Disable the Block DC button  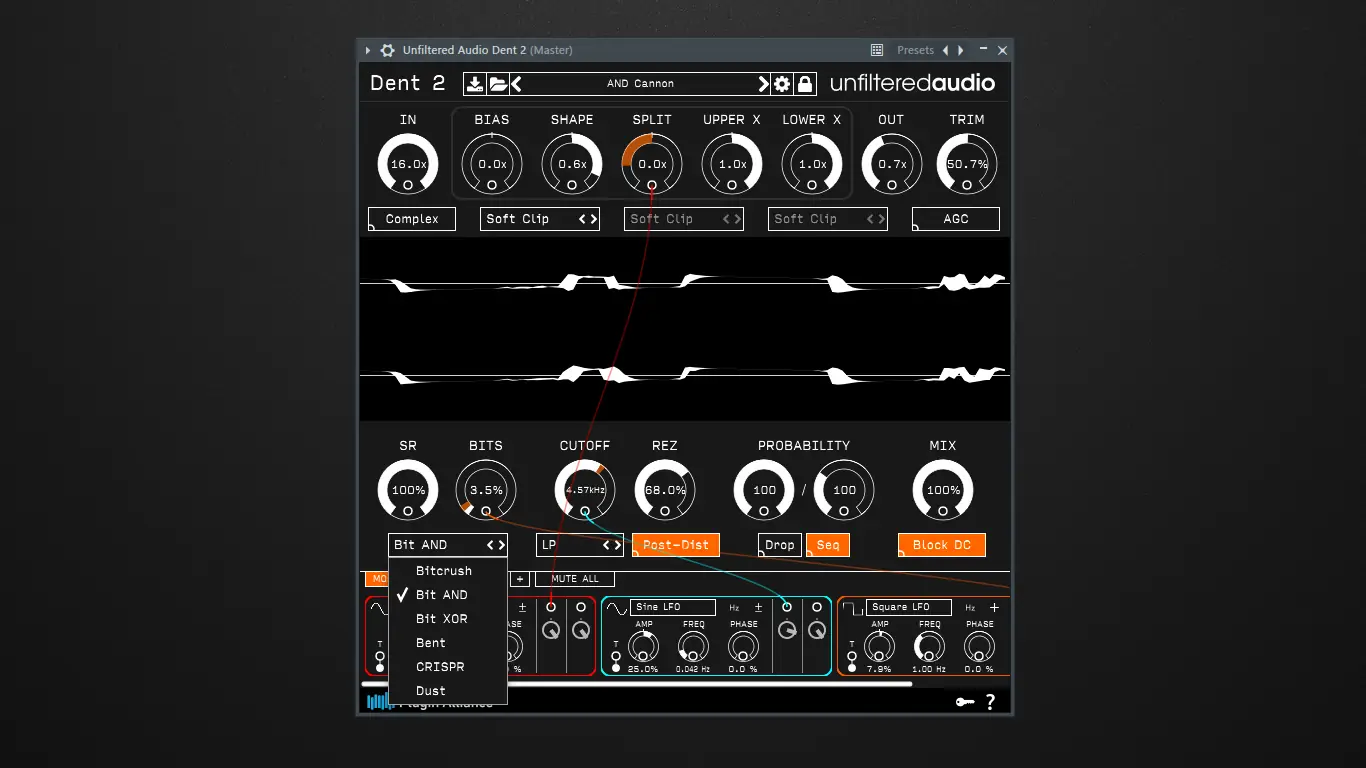[x=942, y=545]
